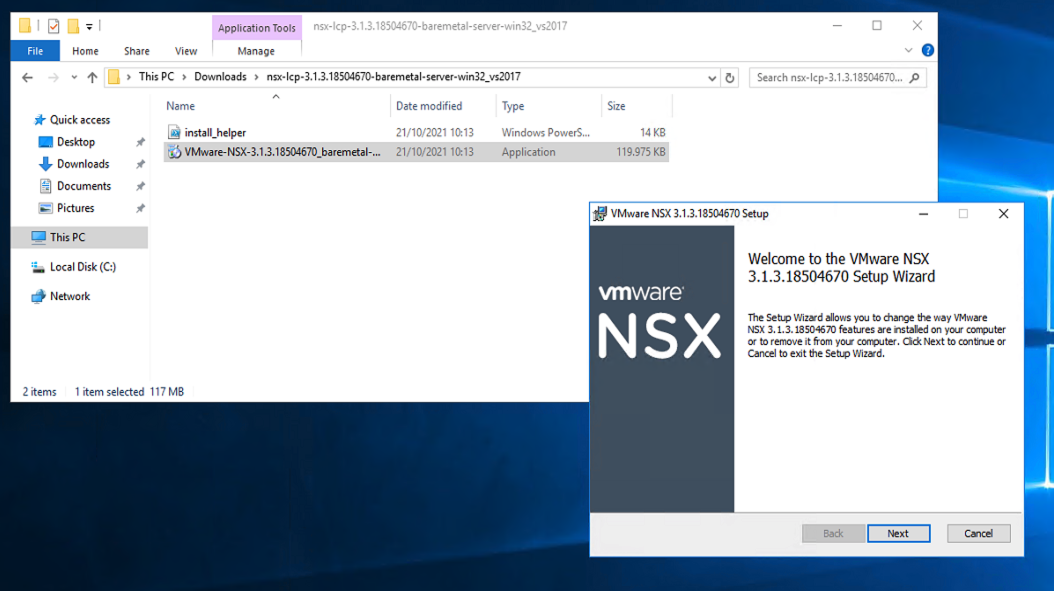Click the Network icon in sidebar
The width and height of the screenshot is (1054, 591).
coord(38,297)
